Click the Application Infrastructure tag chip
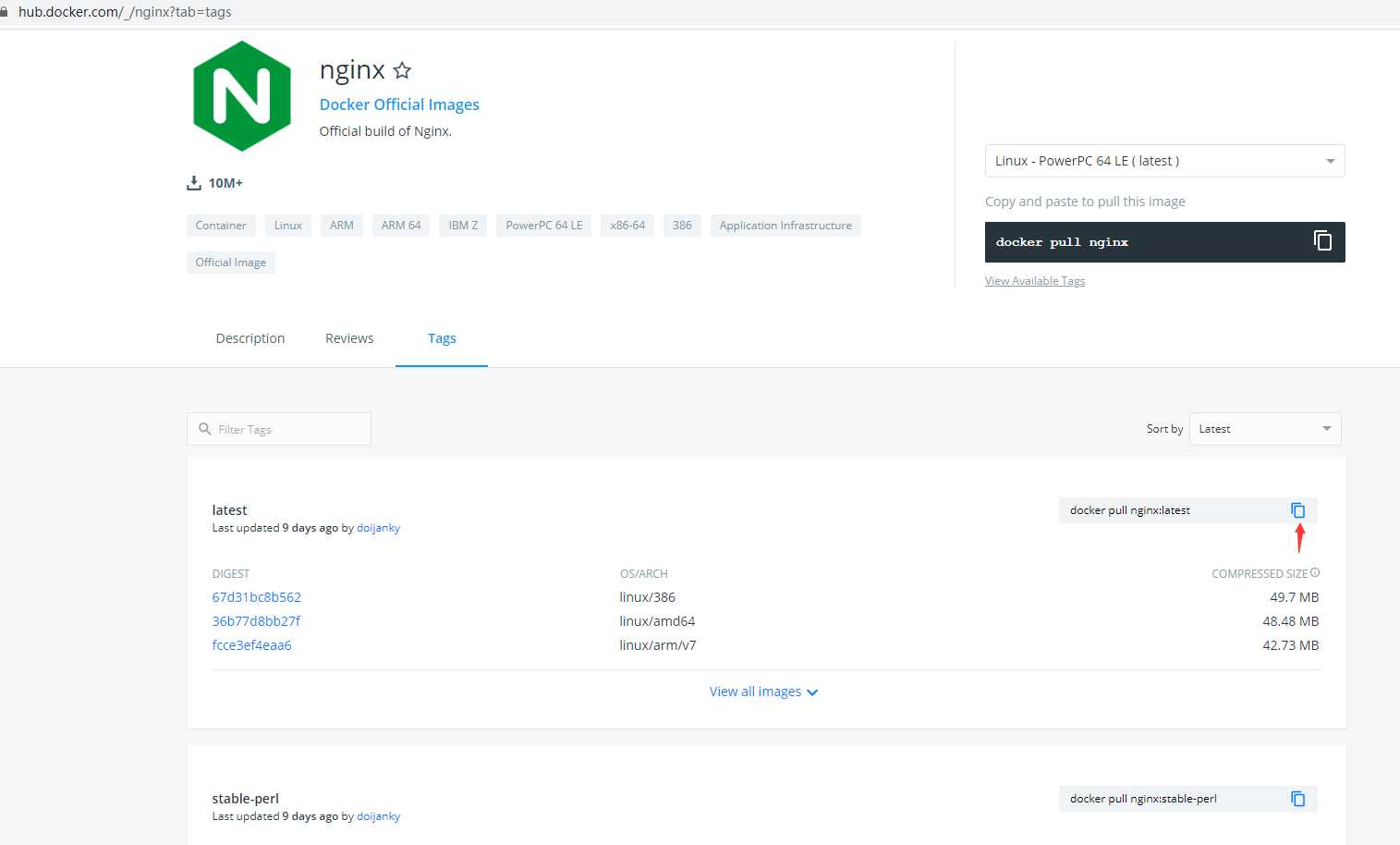The width and height of the screenshot is (1400, 845). [785, 226]
